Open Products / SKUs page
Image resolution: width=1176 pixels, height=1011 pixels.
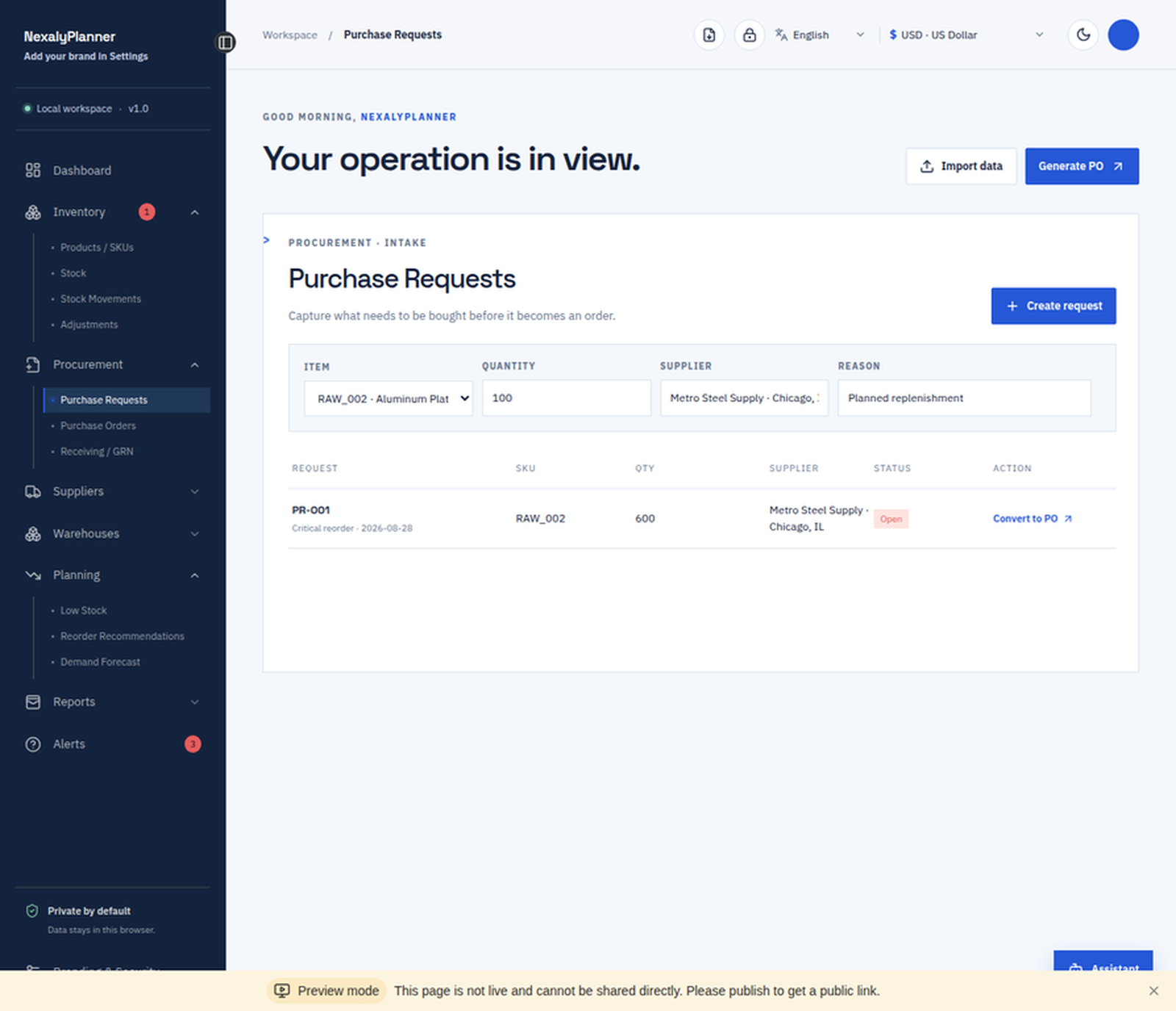point(97,248)
